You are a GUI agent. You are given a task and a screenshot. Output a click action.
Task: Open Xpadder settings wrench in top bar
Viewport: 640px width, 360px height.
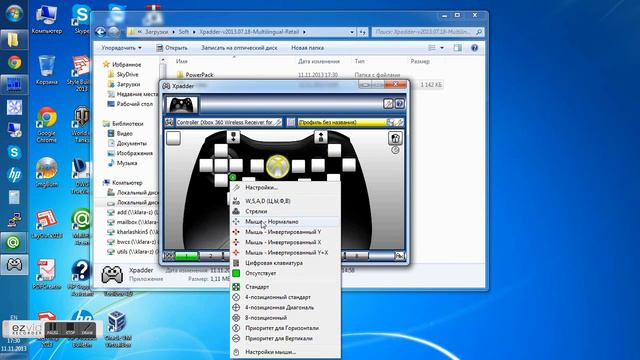click(x=388, y=104)
